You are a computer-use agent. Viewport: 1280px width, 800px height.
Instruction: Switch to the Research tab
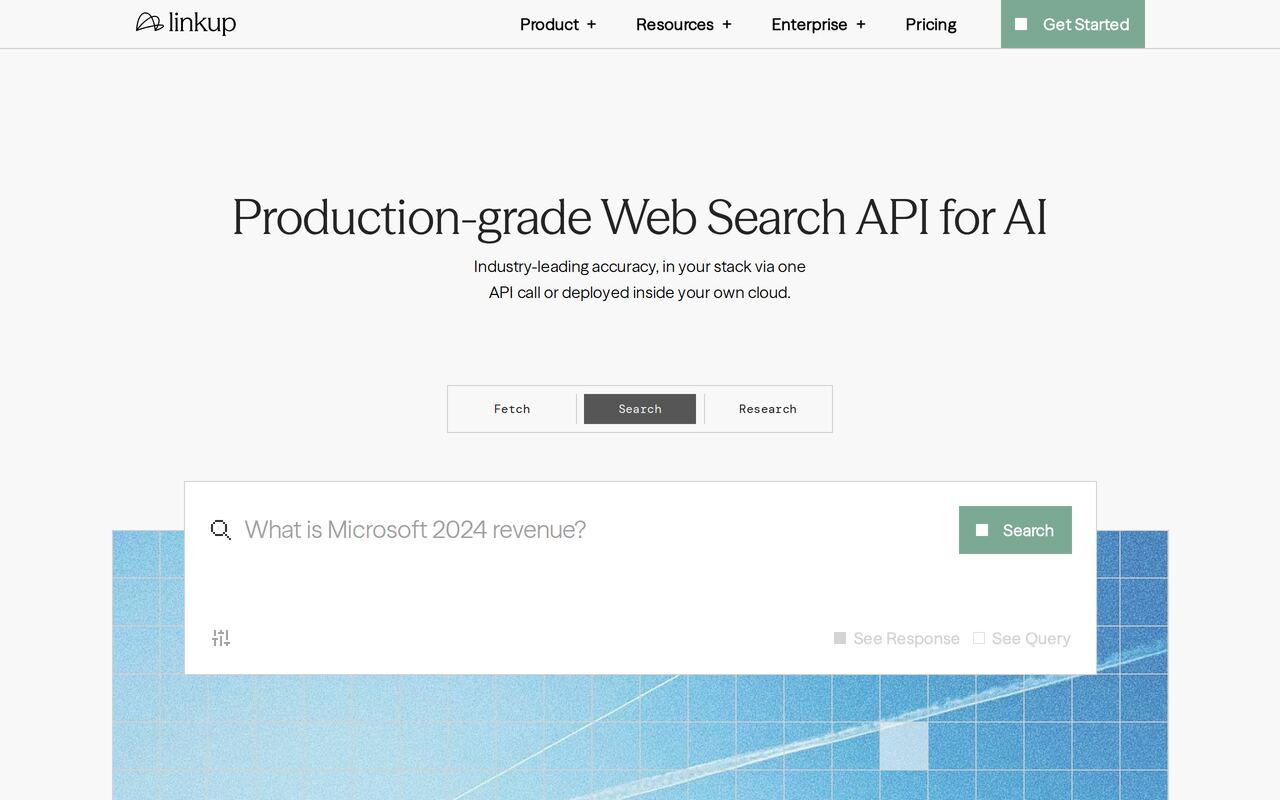pos(768,409)
